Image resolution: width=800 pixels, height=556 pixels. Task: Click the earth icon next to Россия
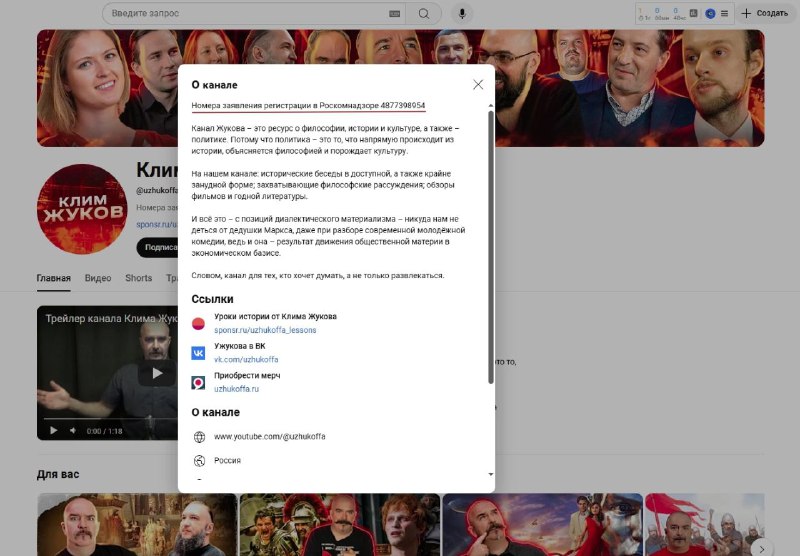click(199, 461)
